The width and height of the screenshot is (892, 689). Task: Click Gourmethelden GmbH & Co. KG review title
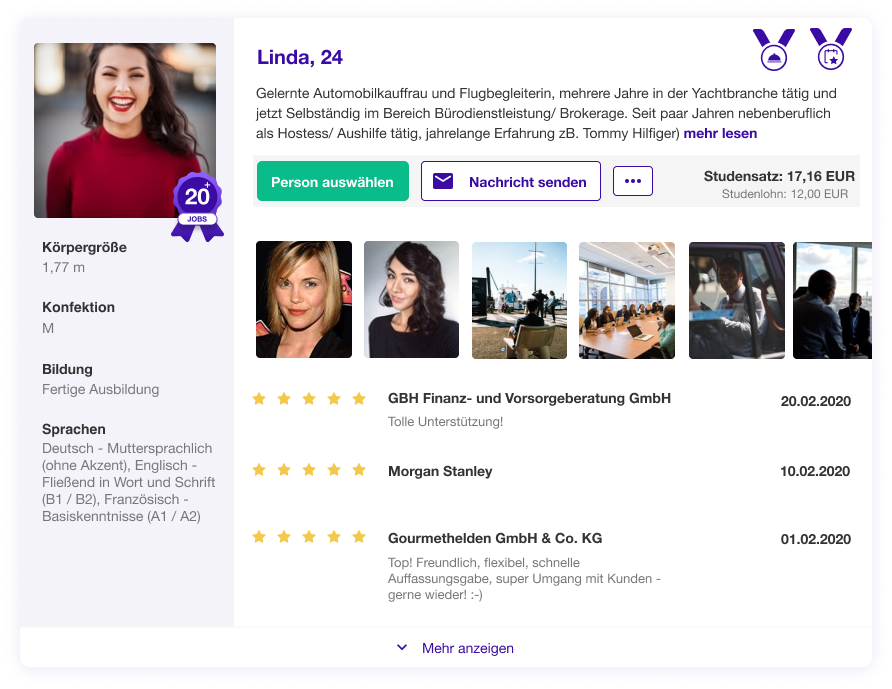coord(495,538)
